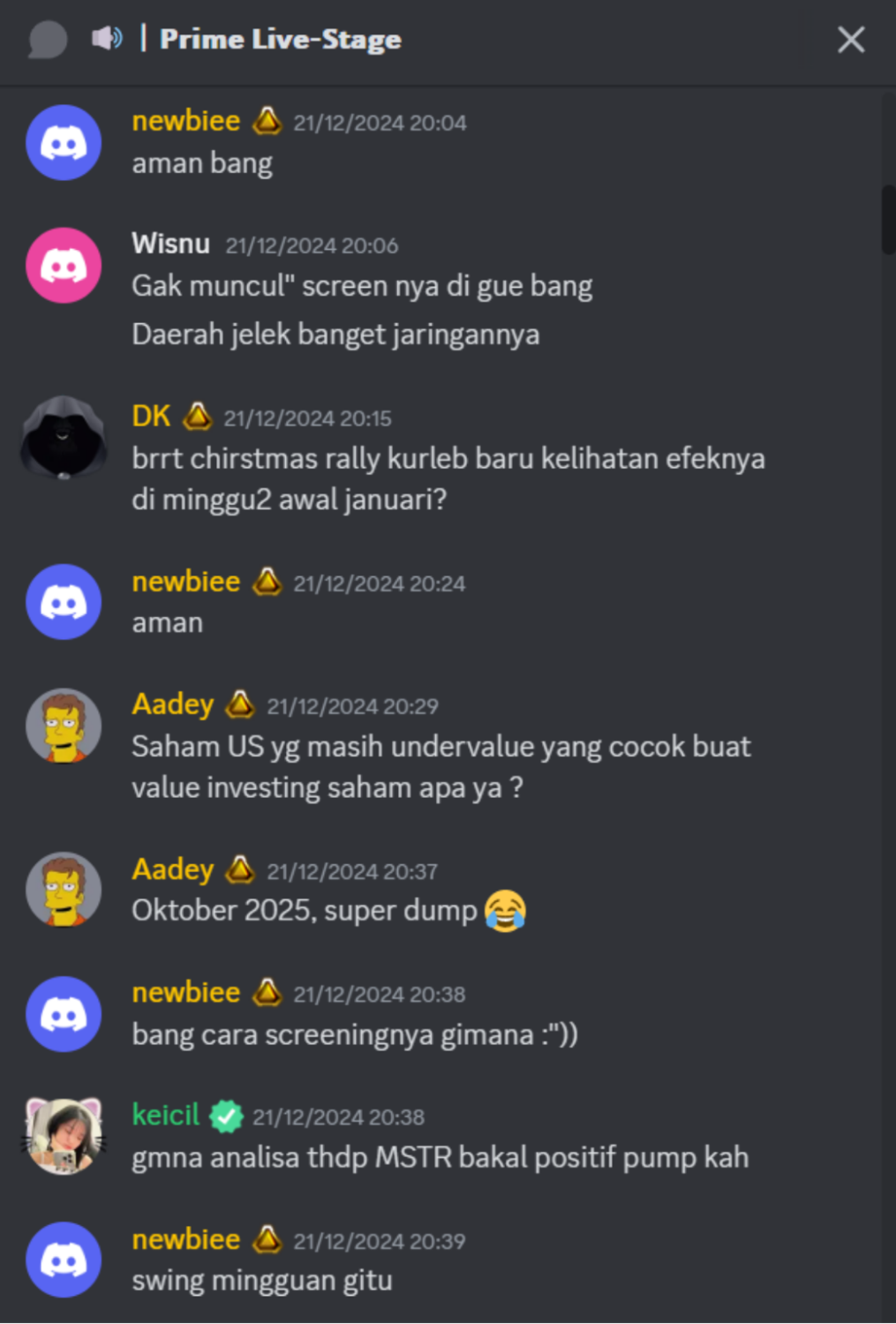Click keicil's cat-ear profile picture
Viewport: 896px width, 1324px height.
(64, 1136)
